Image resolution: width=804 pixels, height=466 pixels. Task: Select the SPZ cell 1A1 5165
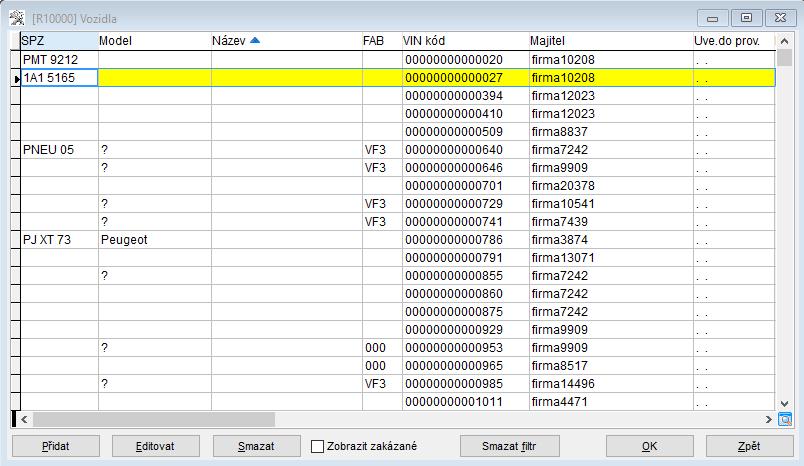(59, 78)
